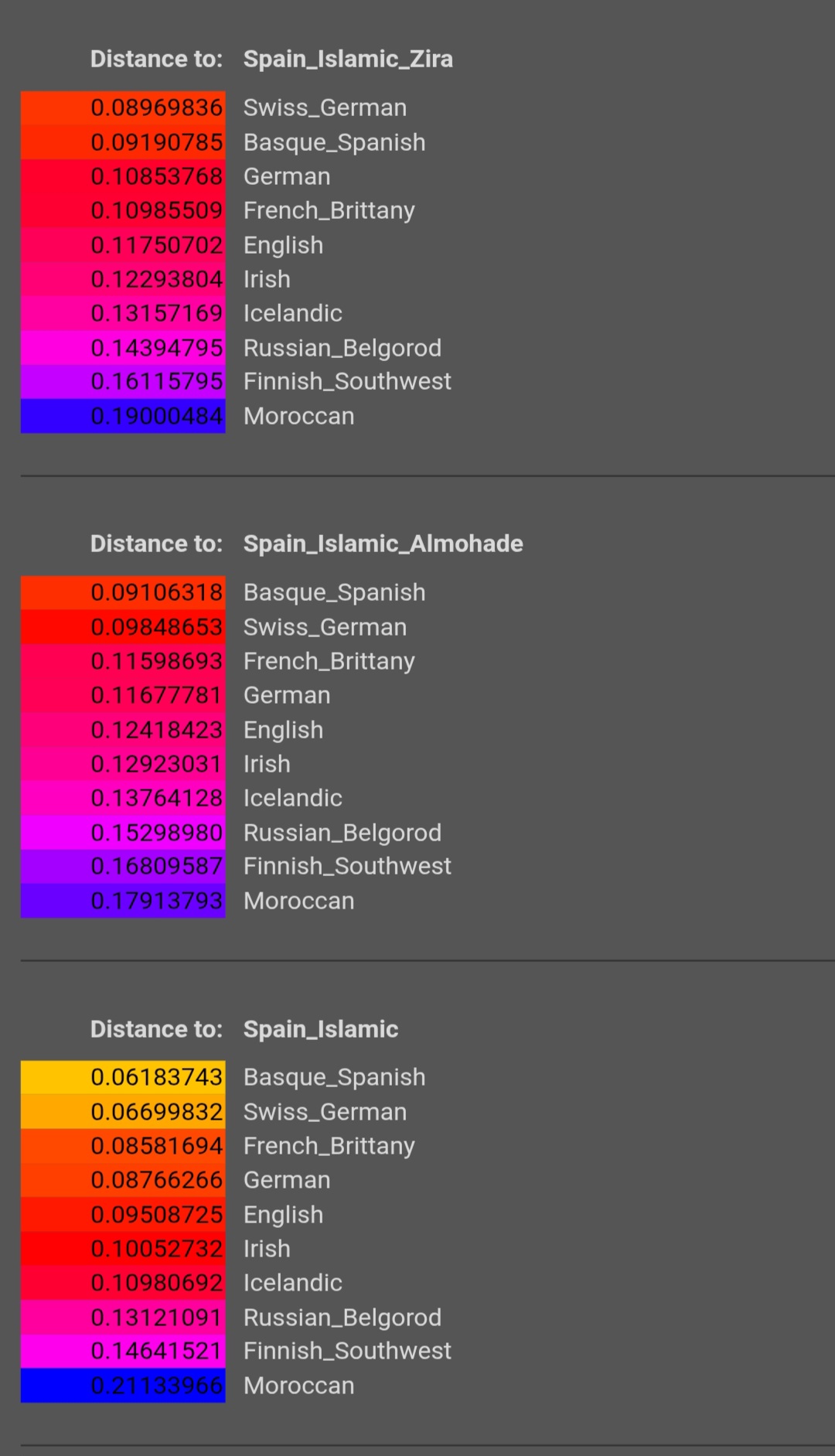
Task: Choose Moroccan beside 0.17913793
Action: [298, 901]
